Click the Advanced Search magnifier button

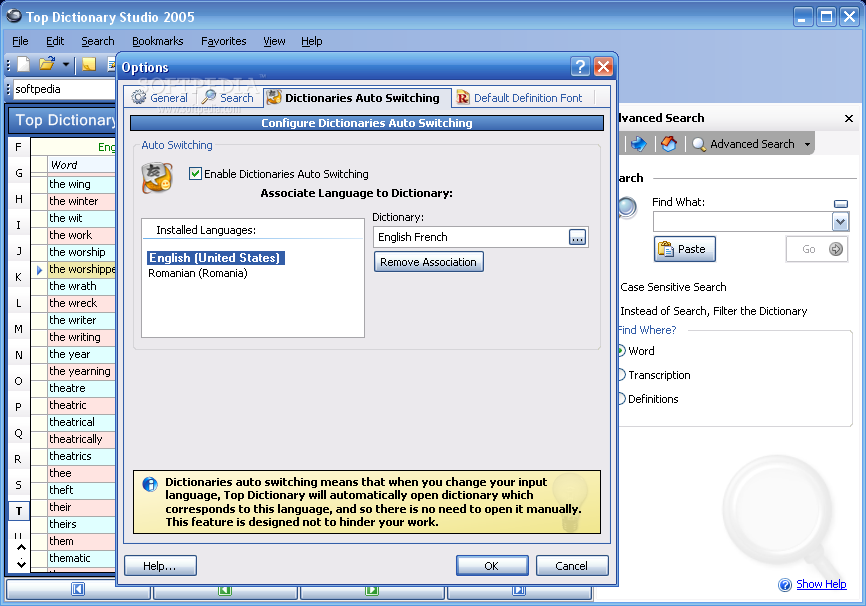coord(743,144)
